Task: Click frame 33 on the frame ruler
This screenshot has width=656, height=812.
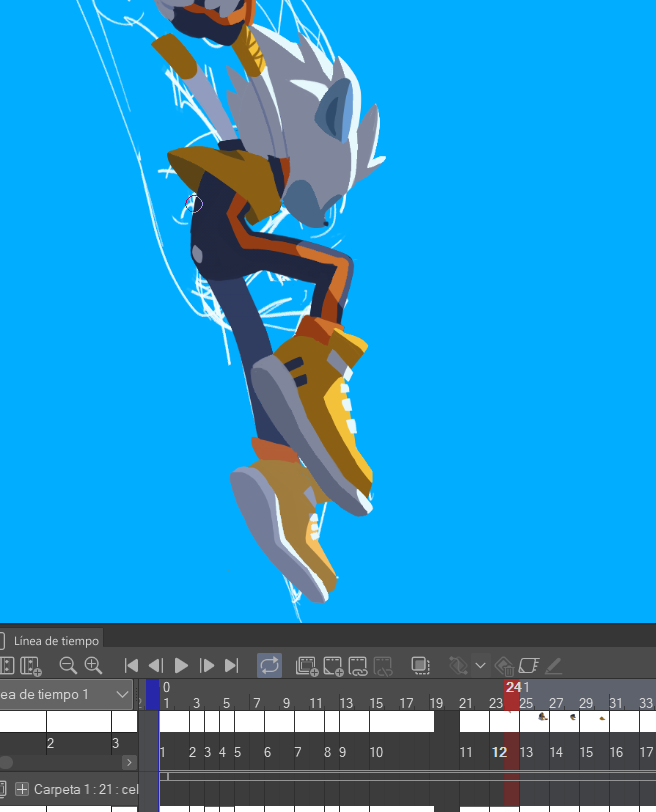Action: pos(646,703)
